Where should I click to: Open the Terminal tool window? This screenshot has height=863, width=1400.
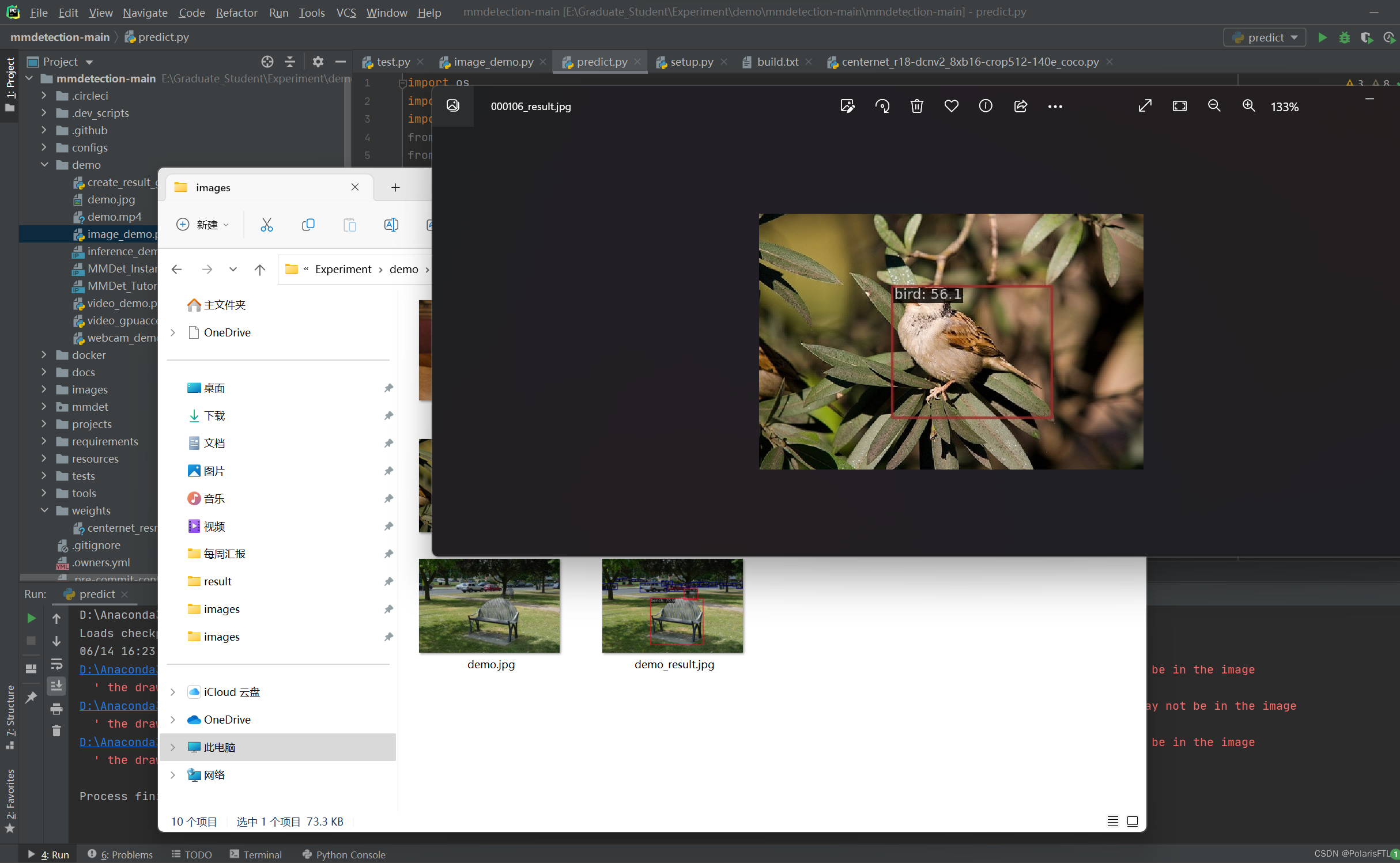tap(256, 854)
